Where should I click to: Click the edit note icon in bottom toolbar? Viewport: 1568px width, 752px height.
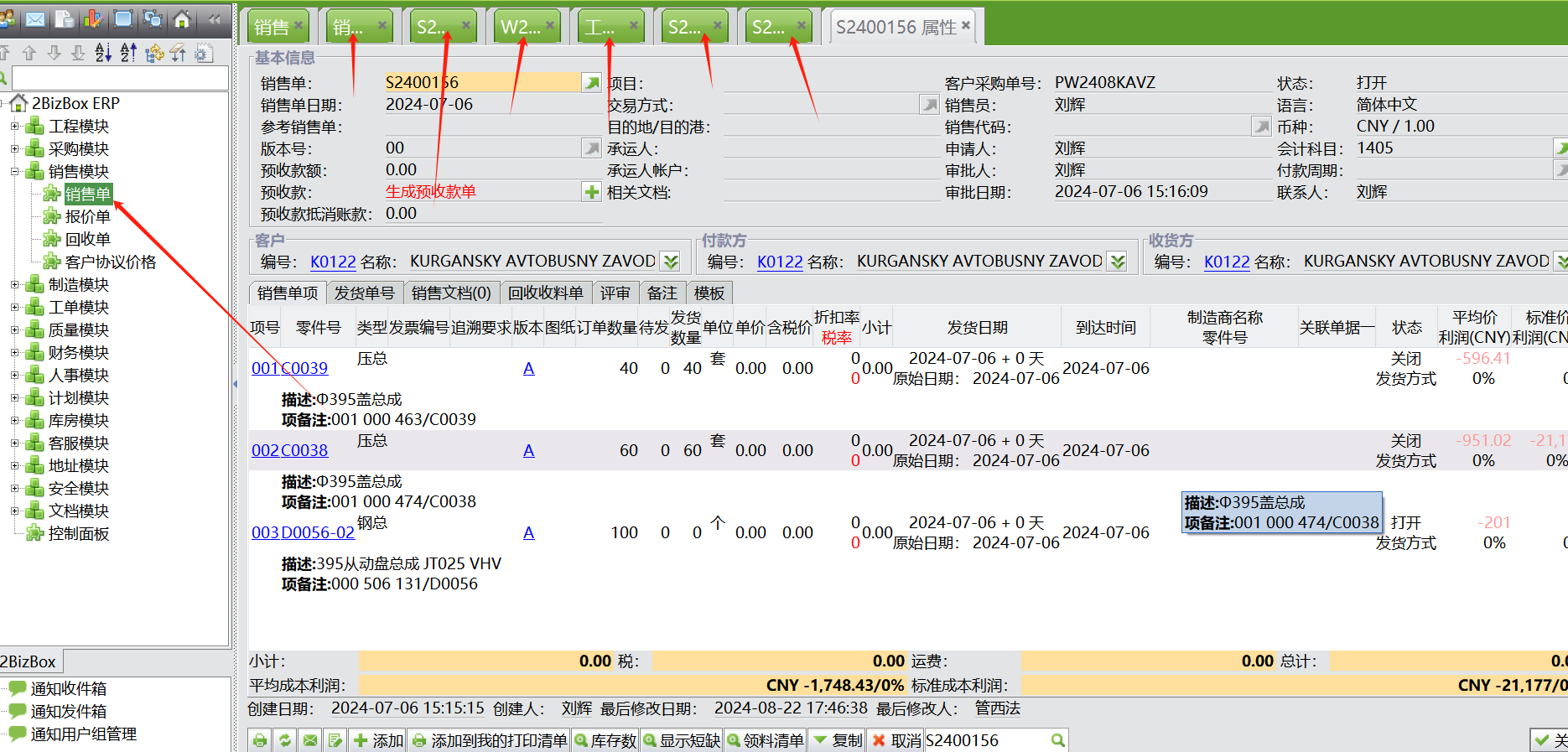(335, 741)
